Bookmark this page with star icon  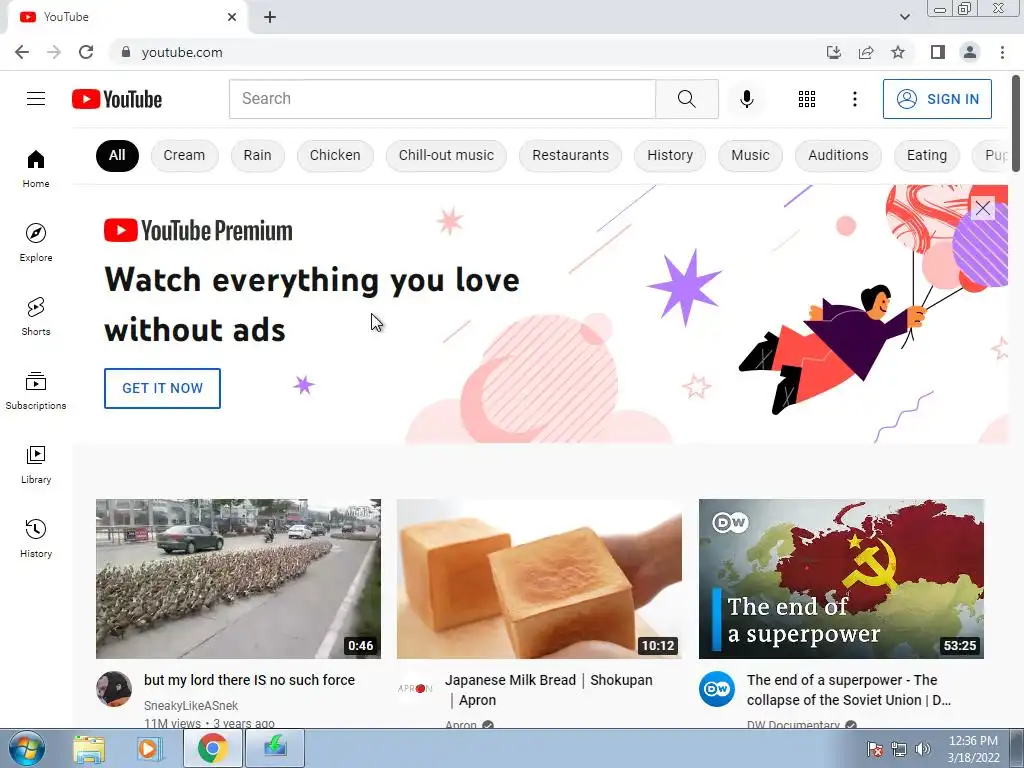[898, 52]
